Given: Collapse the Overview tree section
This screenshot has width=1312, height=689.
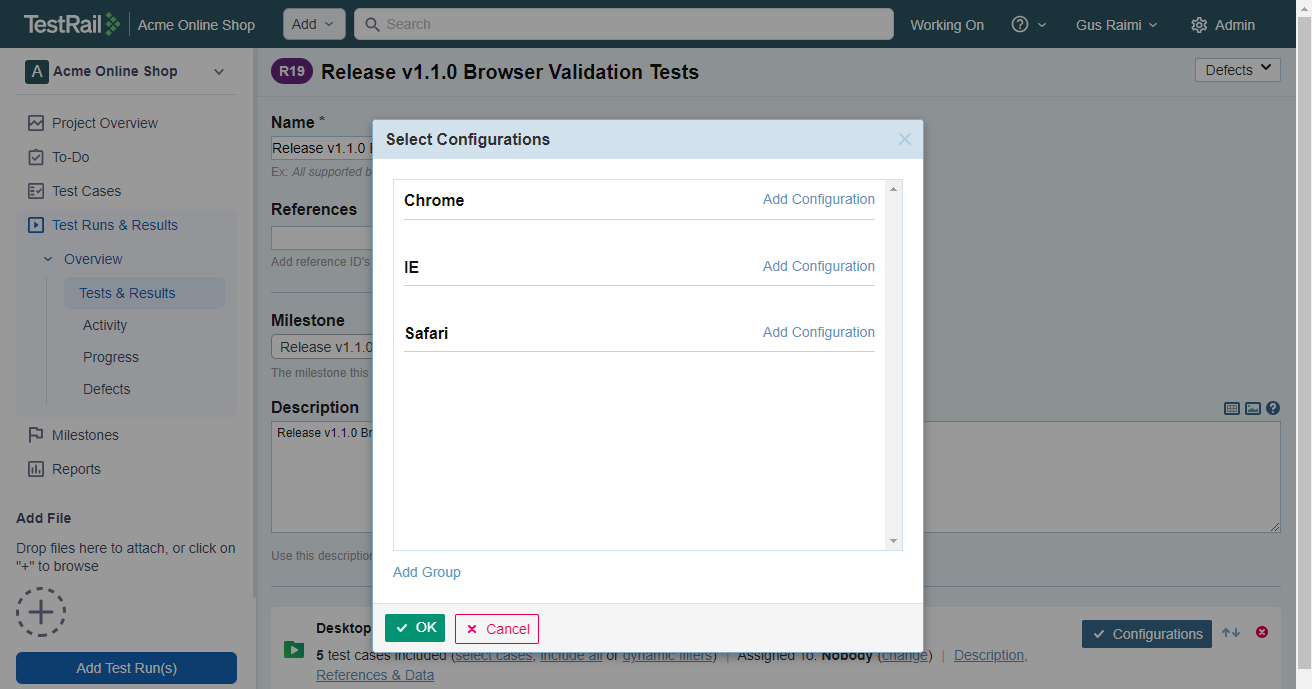Looking at the screenshot, I should click(x=48, y=259).
